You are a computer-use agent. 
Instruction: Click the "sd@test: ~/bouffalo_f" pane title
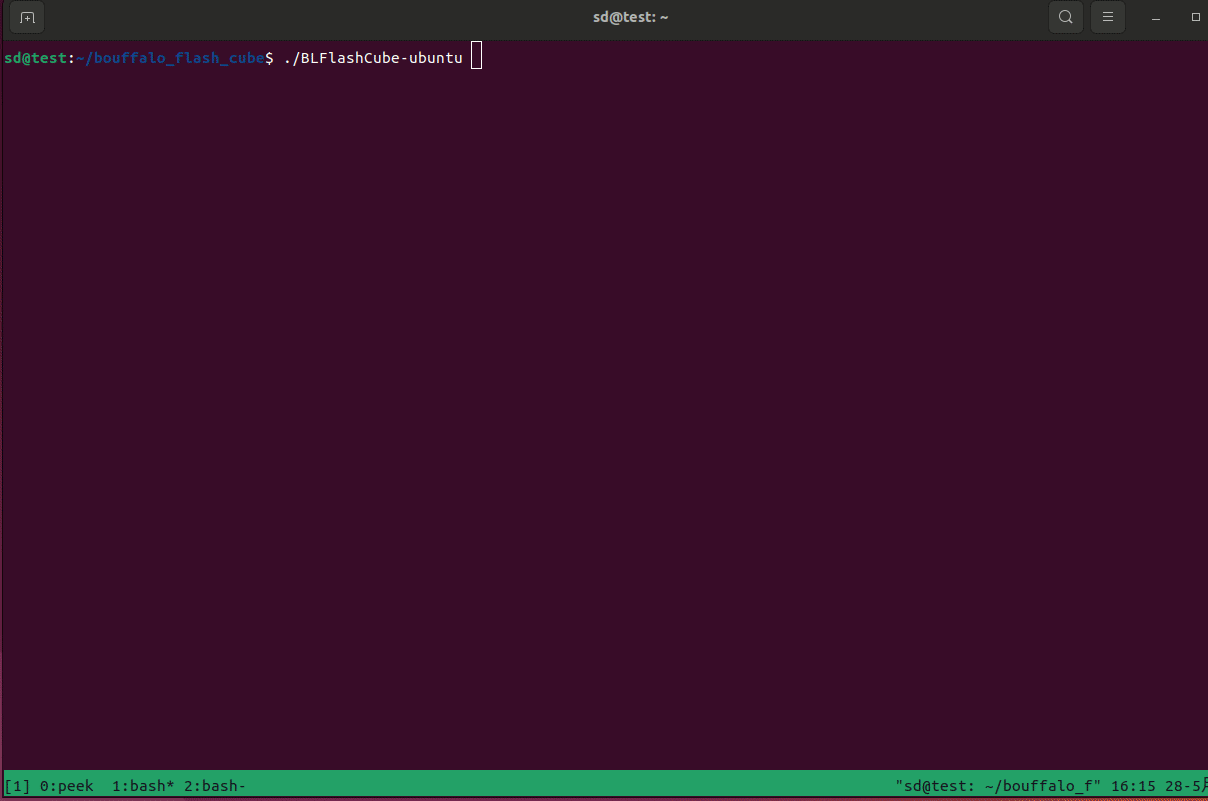point(998,786)
